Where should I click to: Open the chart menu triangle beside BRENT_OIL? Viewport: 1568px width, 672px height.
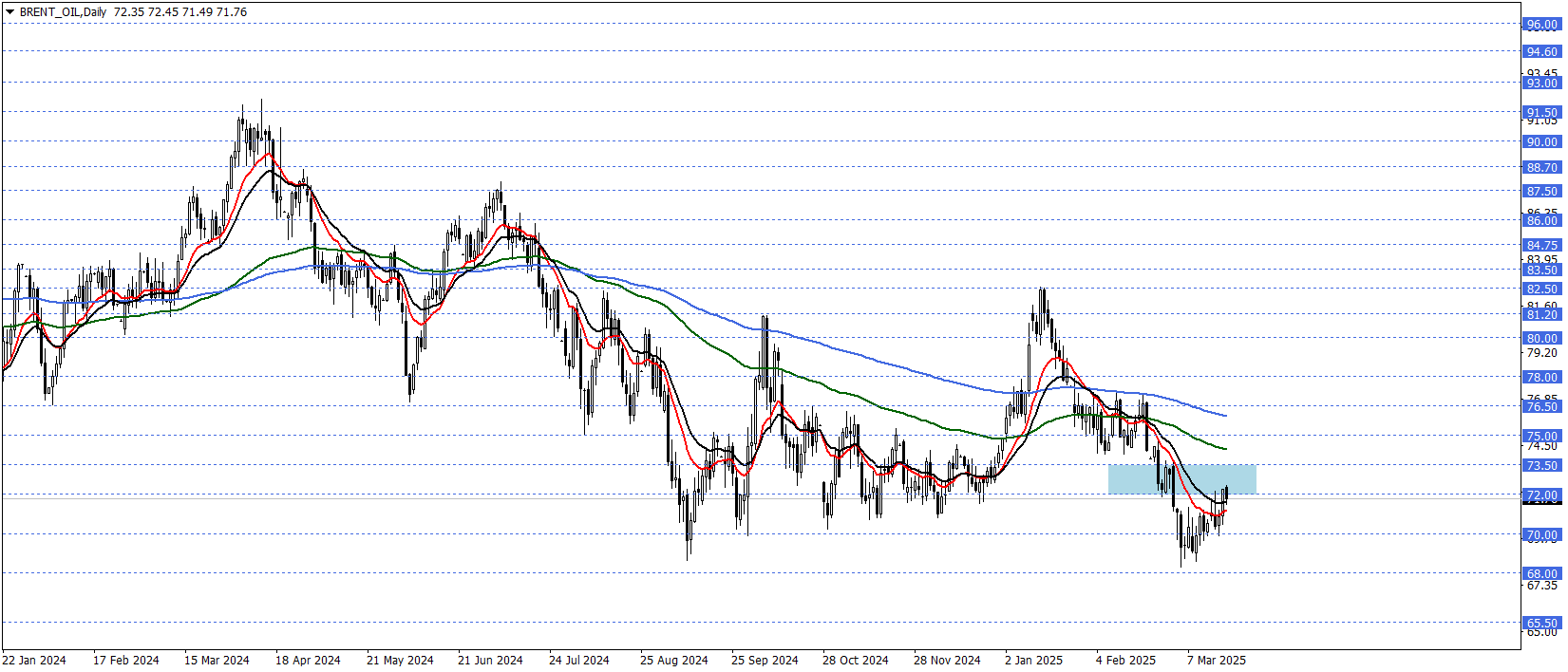[9, 12]
